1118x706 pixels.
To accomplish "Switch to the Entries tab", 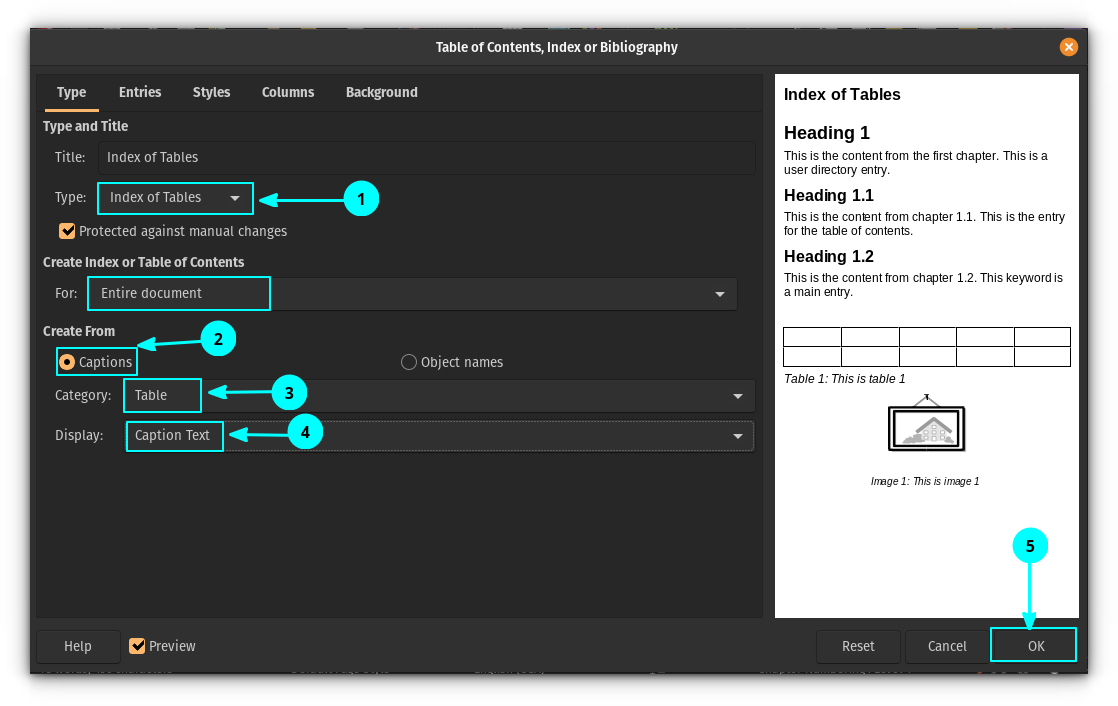I will [139, 92].
